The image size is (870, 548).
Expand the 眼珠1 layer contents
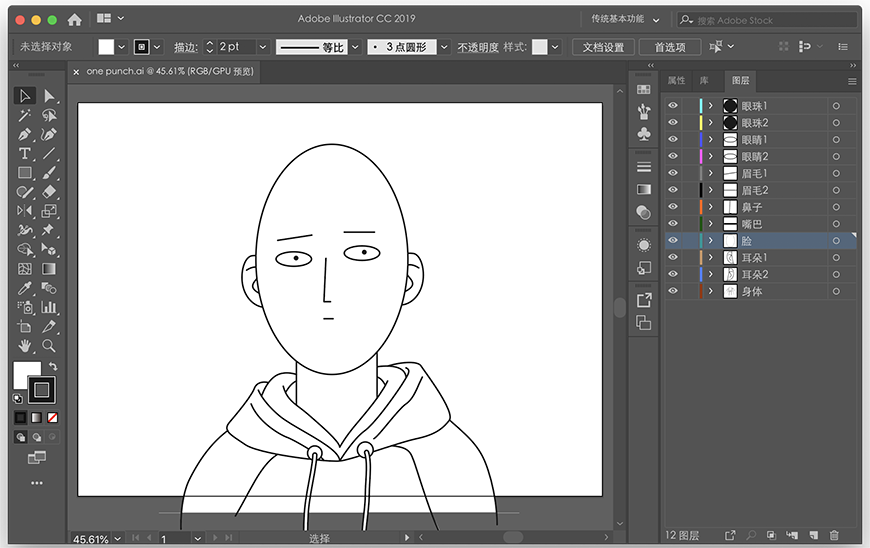click(x=711, y=105)
